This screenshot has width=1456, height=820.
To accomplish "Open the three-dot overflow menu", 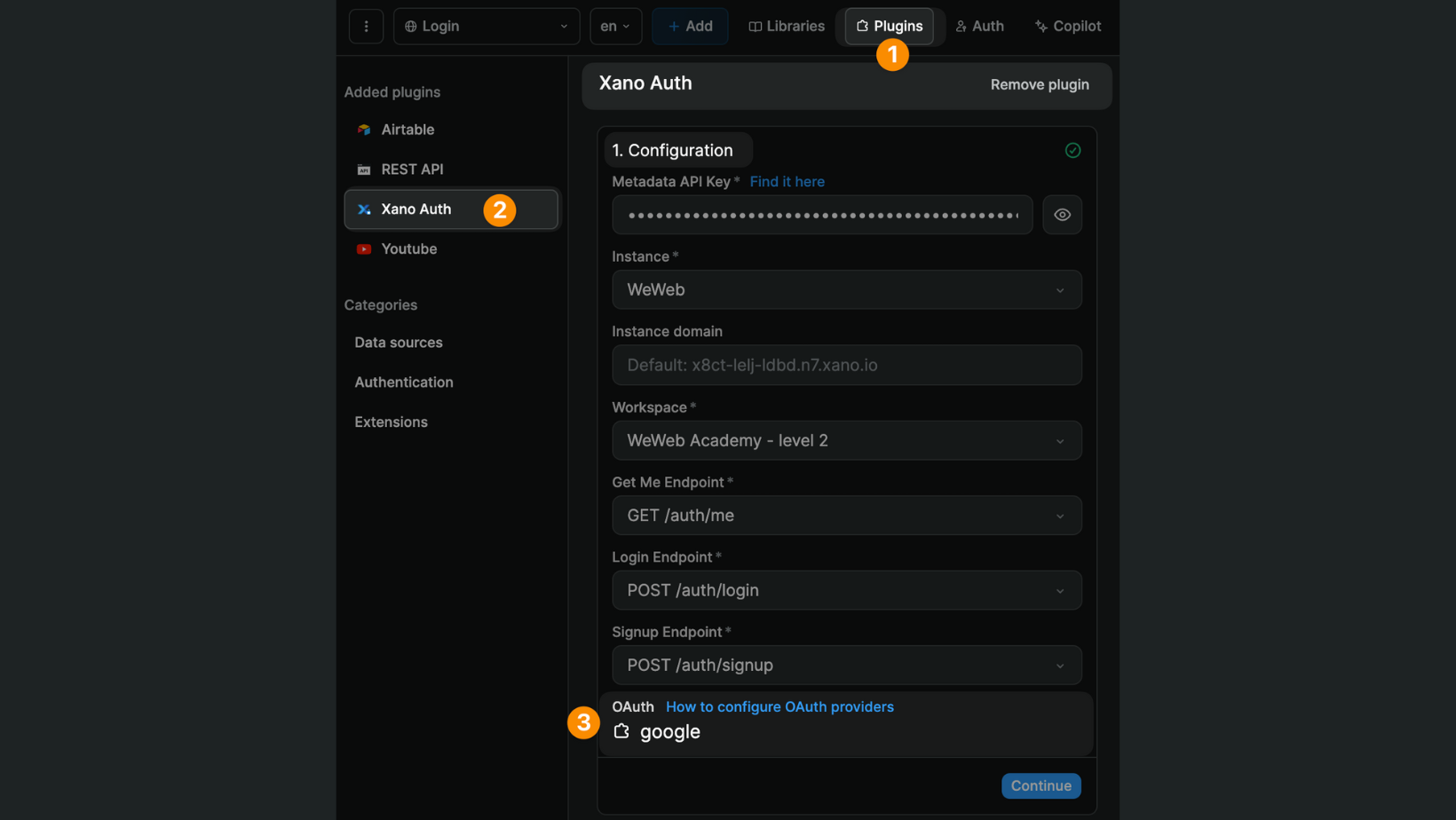I will pyautogui.click(x=366, y=26).
